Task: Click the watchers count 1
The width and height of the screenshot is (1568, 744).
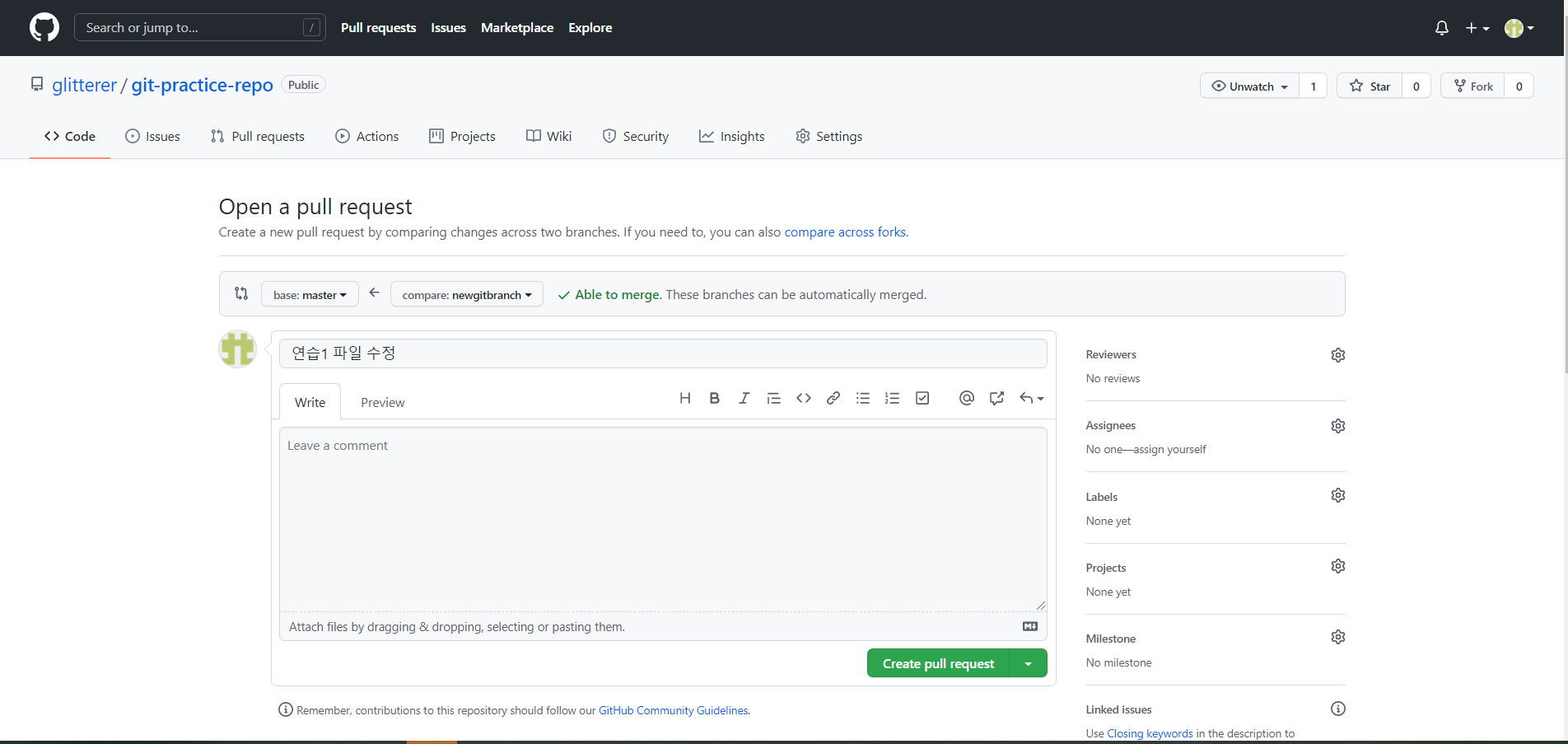Action: click(x=1314, y=86)
